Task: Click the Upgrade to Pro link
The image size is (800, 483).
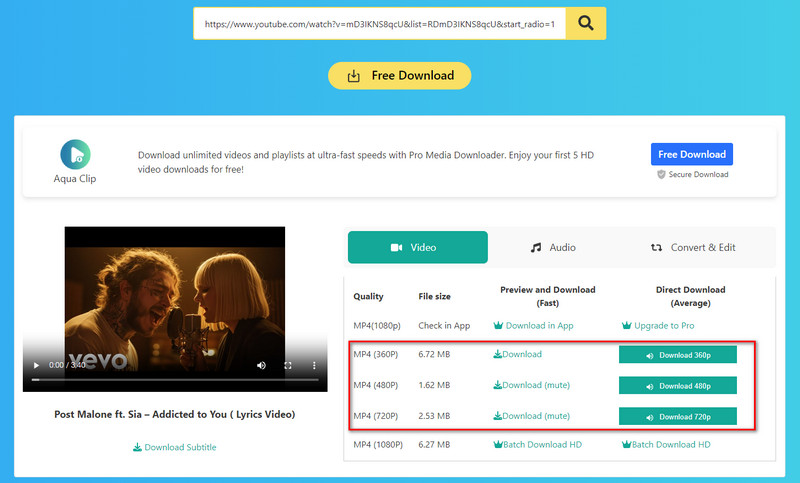Action: click(658, 325)
